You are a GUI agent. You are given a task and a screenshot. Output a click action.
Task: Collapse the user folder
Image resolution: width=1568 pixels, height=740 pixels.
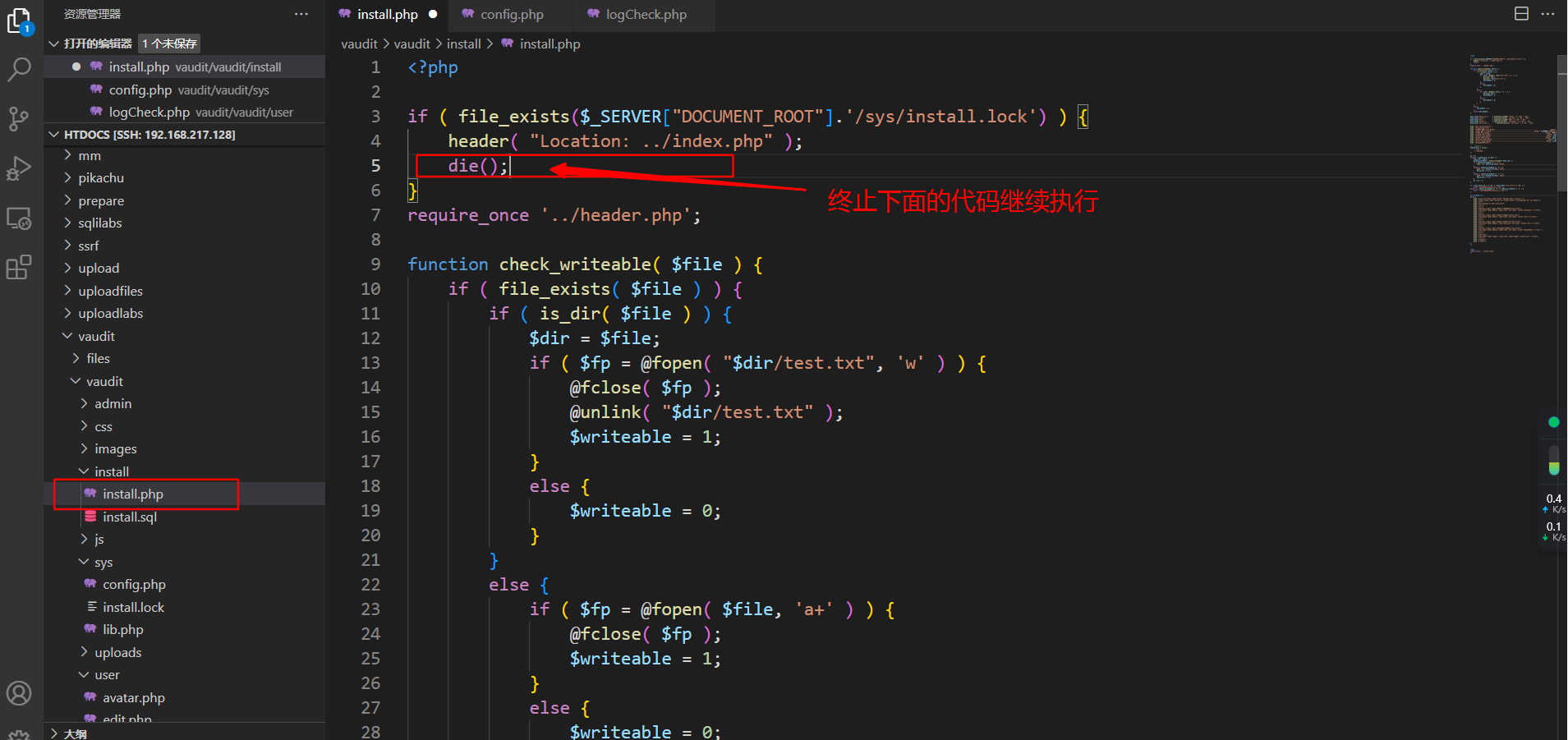pos(84,674)
